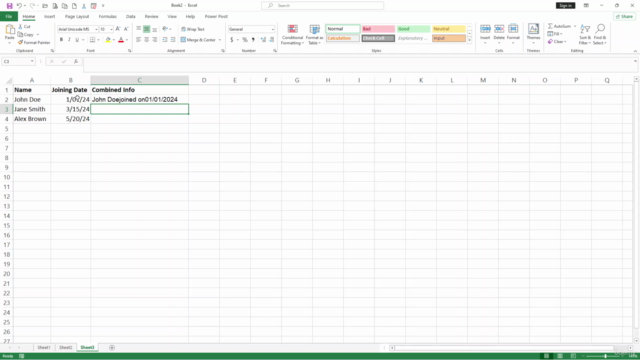Cut the selected cell
This screenshot has width=640, height=360.
click(24, 27)
